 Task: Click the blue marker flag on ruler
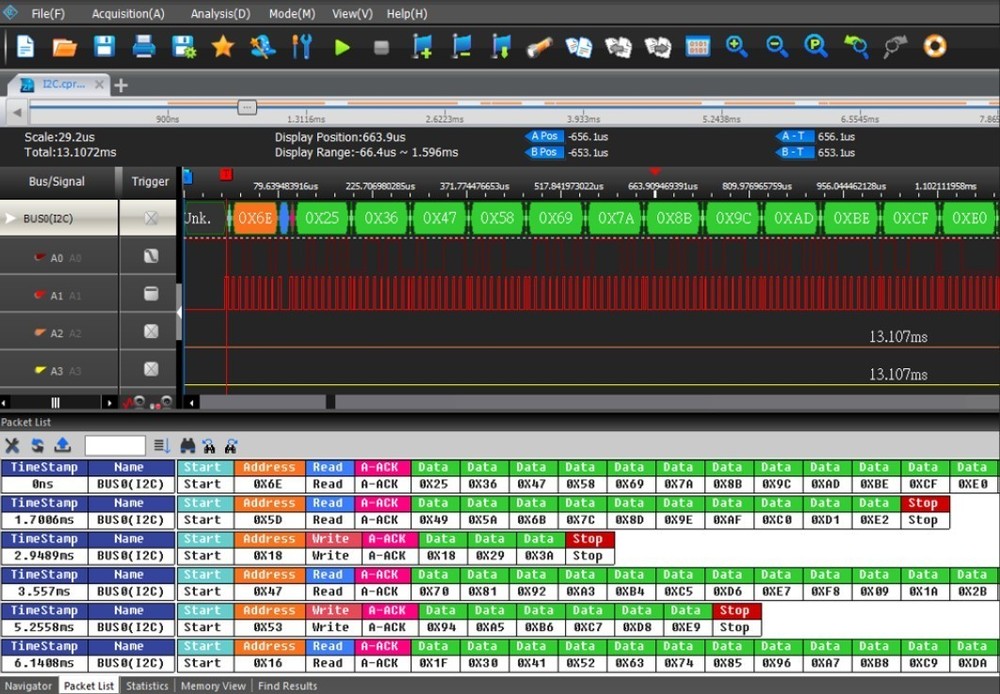tap(188, 176)
